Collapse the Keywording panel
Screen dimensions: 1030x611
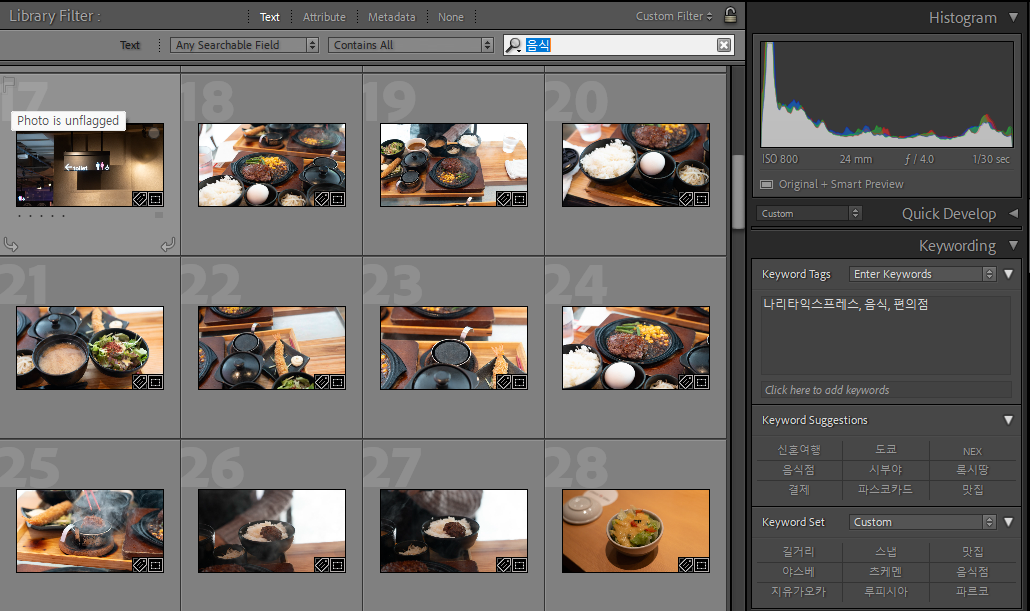(x=1014, y=245)
